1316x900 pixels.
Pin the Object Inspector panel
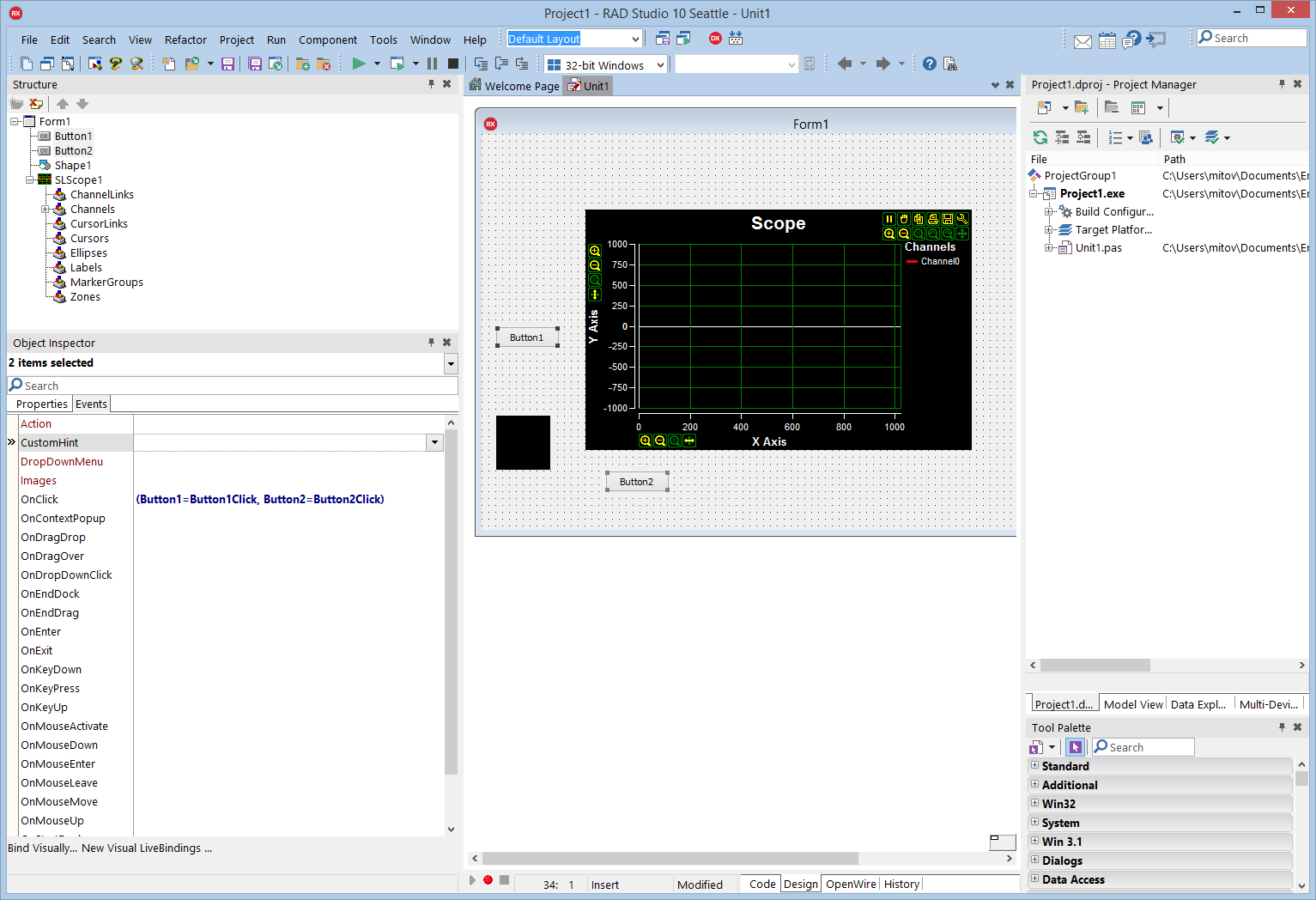point(430,342)
